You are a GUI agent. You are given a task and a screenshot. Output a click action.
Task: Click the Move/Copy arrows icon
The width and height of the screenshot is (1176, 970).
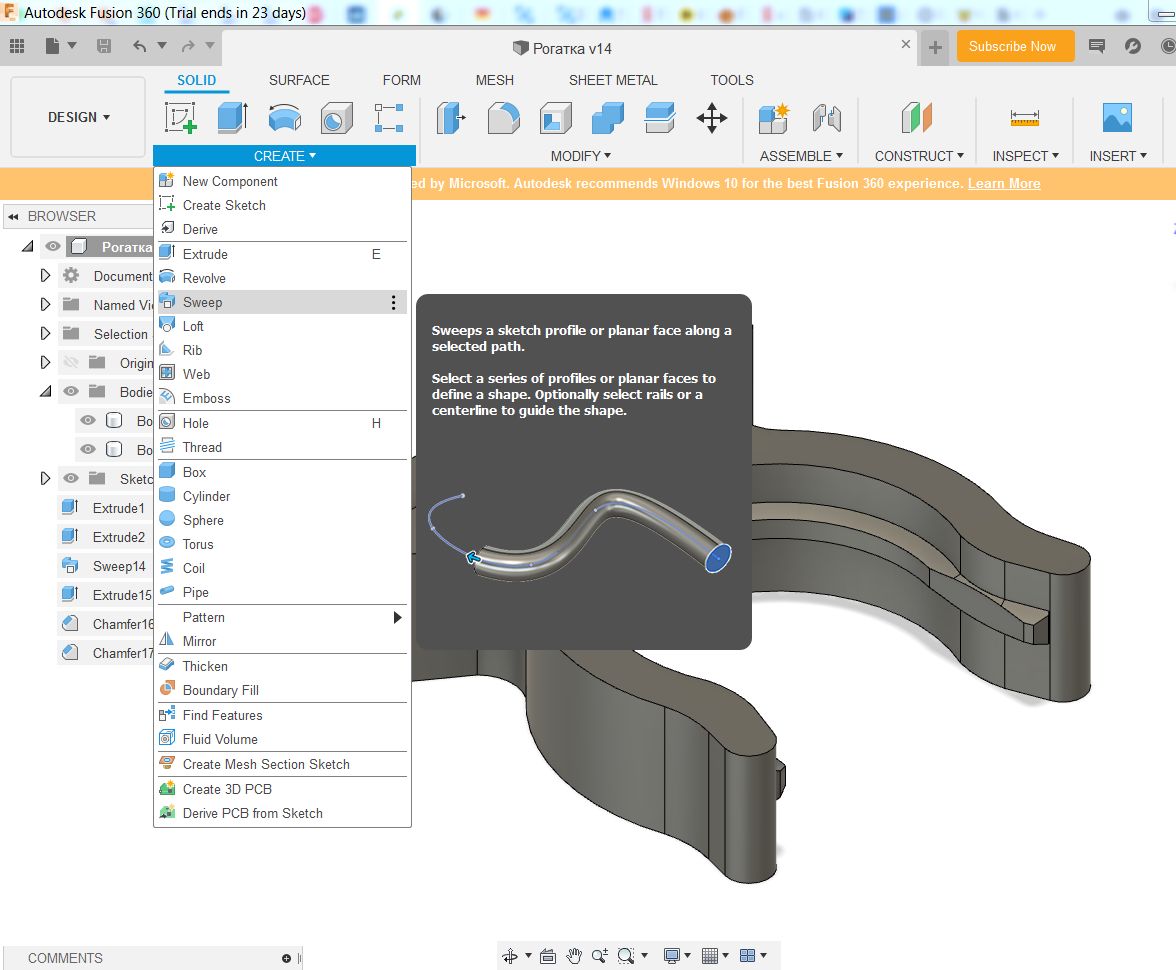[711, 118]
